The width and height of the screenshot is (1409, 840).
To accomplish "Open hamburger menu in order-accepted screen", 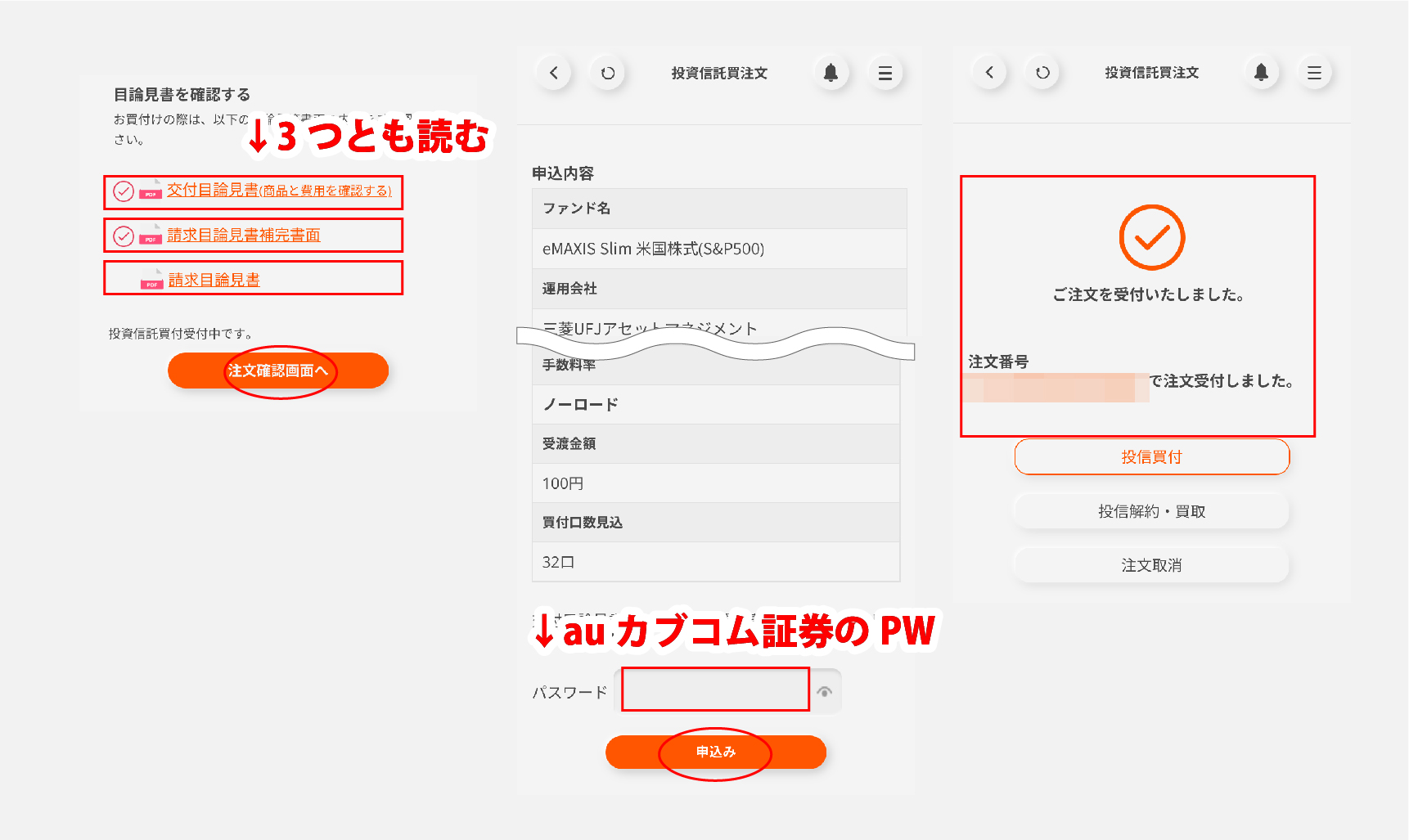I will click(1314, 72).
